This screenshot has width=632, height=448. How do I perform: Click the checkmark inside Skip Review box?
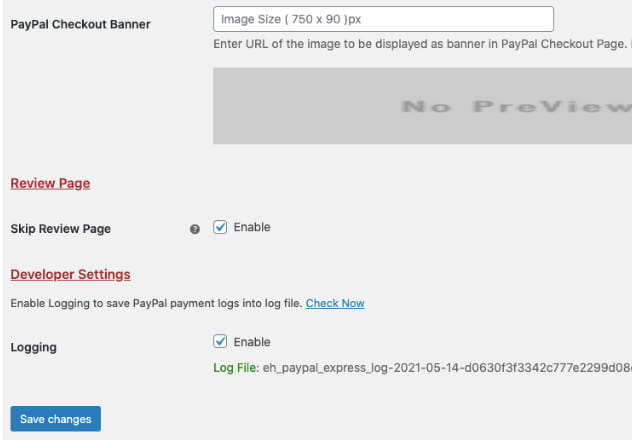(x=221, y=228)
